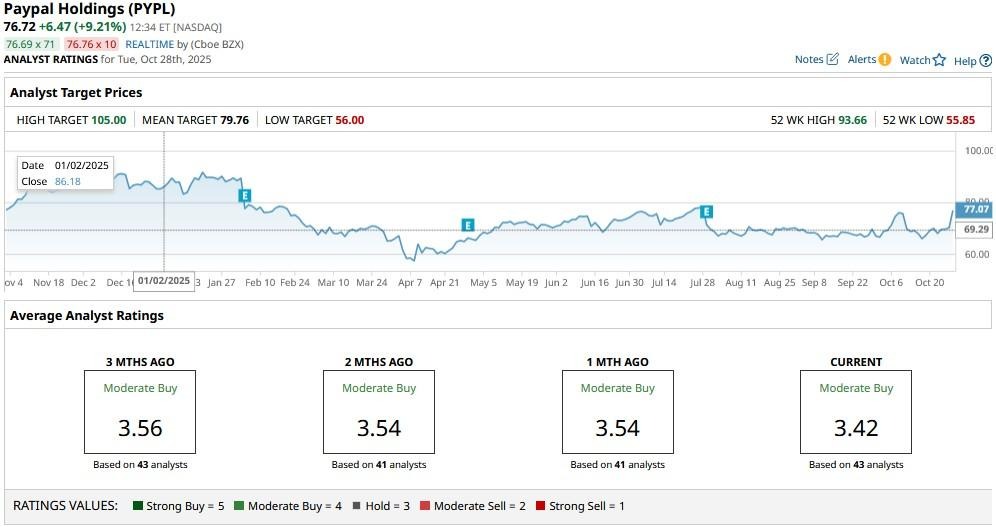Viewport: 996px width, 527px height.
Task: Click the July 28 earnings E marker
Action: pos(706,211)
